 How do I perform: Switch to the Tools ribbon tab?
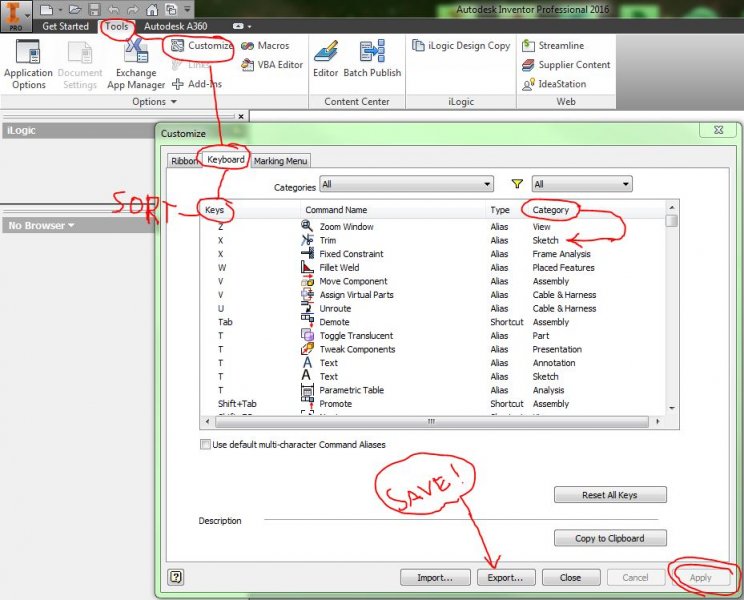(x=117, y=27)
